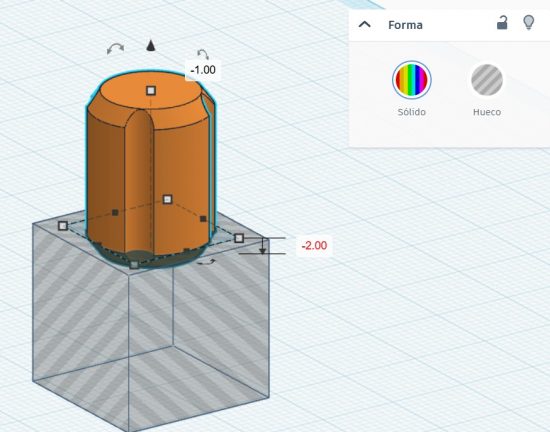Viewport: 550px width, 432px height.
Task: Click the white handle at the left base corner
Action: coord(63,226)
